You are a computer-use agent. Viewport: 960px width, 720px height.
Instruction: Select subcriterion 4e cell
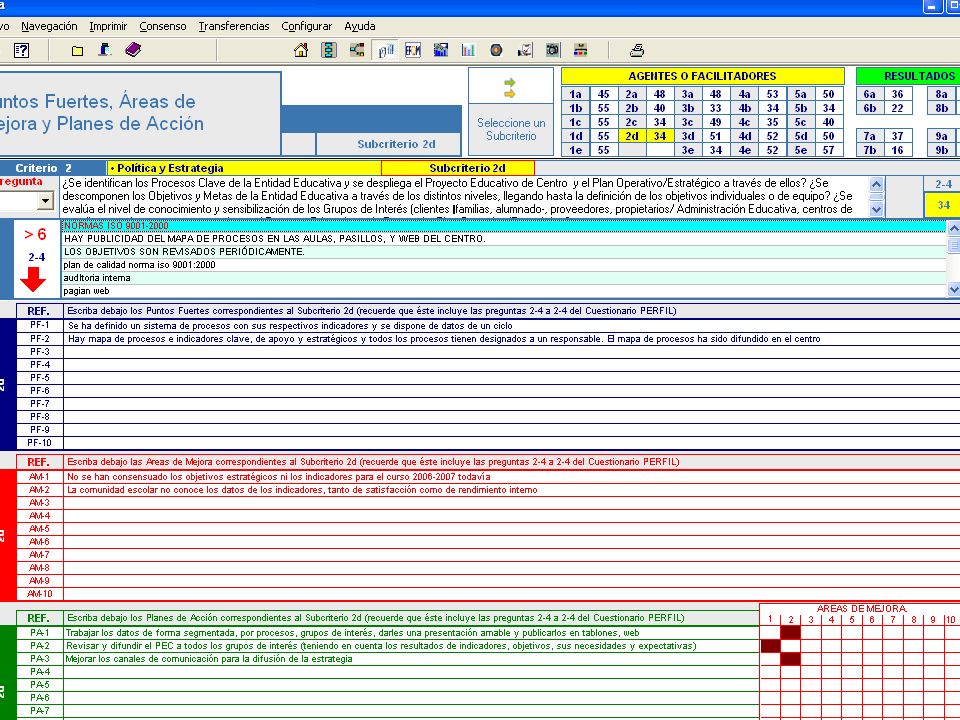(x=744, y=150)
